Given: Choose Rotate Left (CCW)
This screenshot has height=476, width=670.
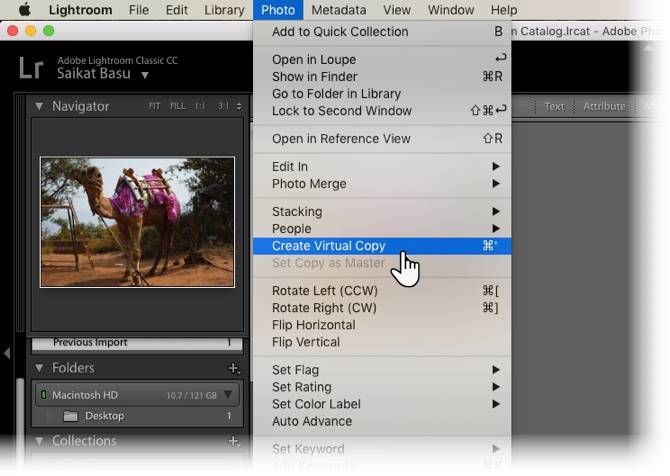Looking at the screenshot, I should click(382, 291).
